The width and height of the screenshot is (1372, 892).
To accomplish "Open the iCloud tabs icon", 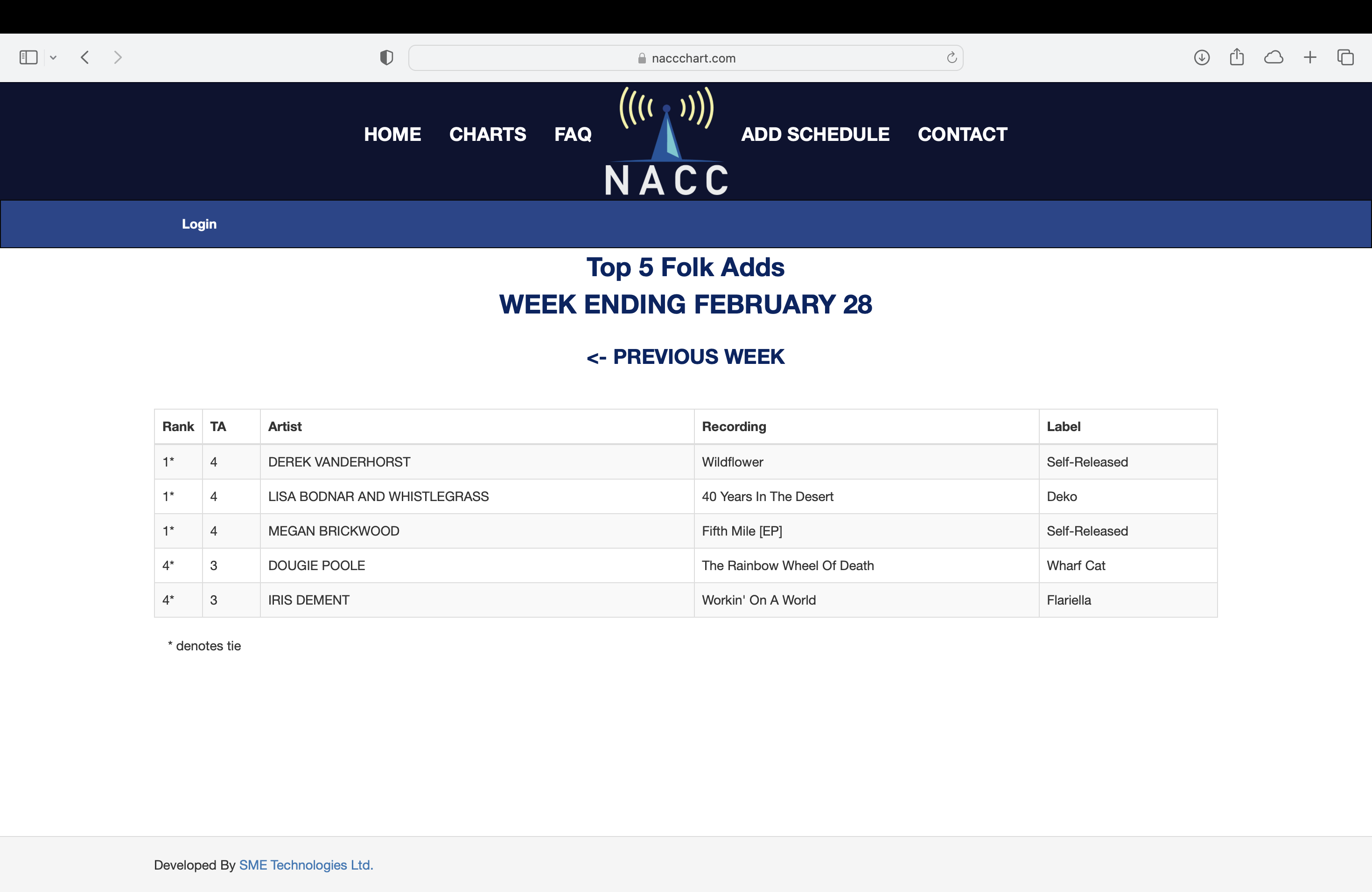I will point(1274,58).
